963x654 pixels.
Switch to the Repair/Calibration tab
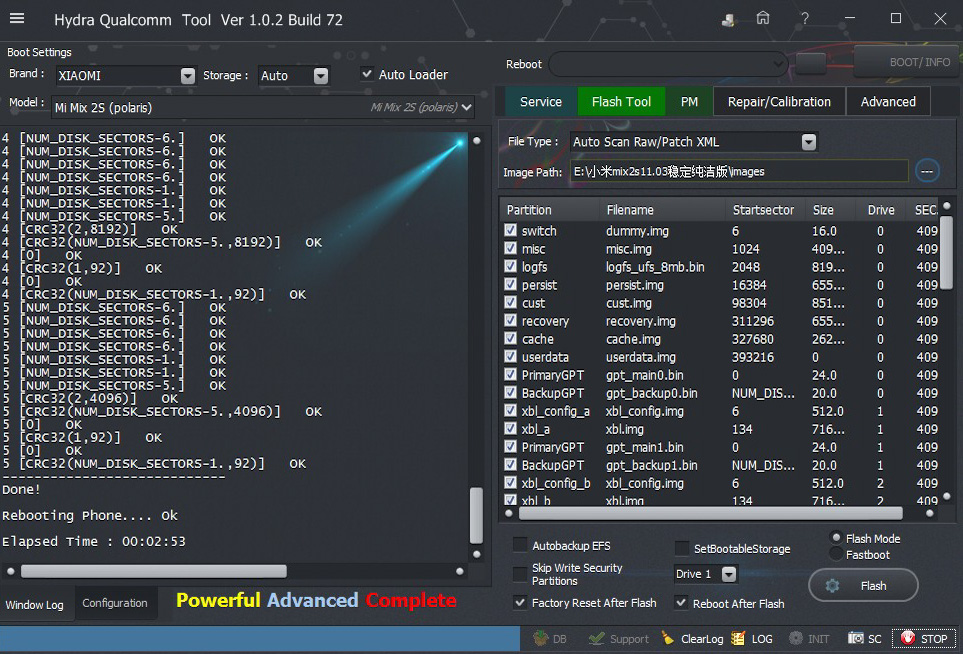[779, 101]
